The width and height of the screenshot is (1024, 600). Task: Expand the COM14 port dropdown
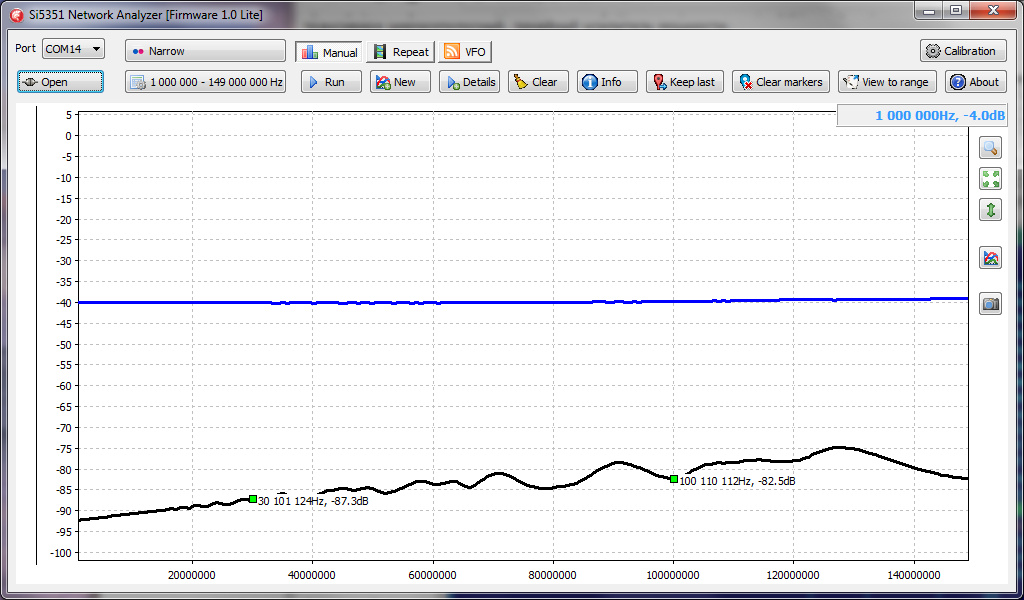click(x=73, y=49)
